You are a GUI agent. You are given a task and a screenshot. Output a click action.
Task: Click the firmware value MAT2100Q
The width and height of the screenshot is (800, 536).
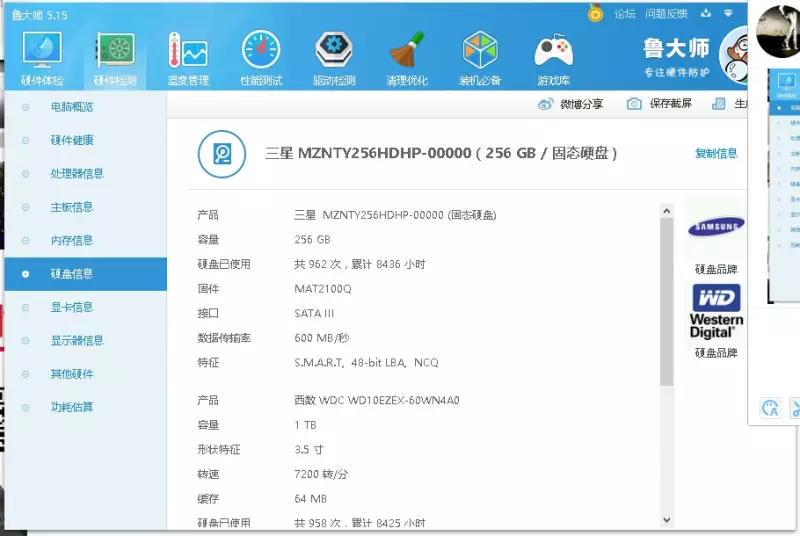pos(323,289)
